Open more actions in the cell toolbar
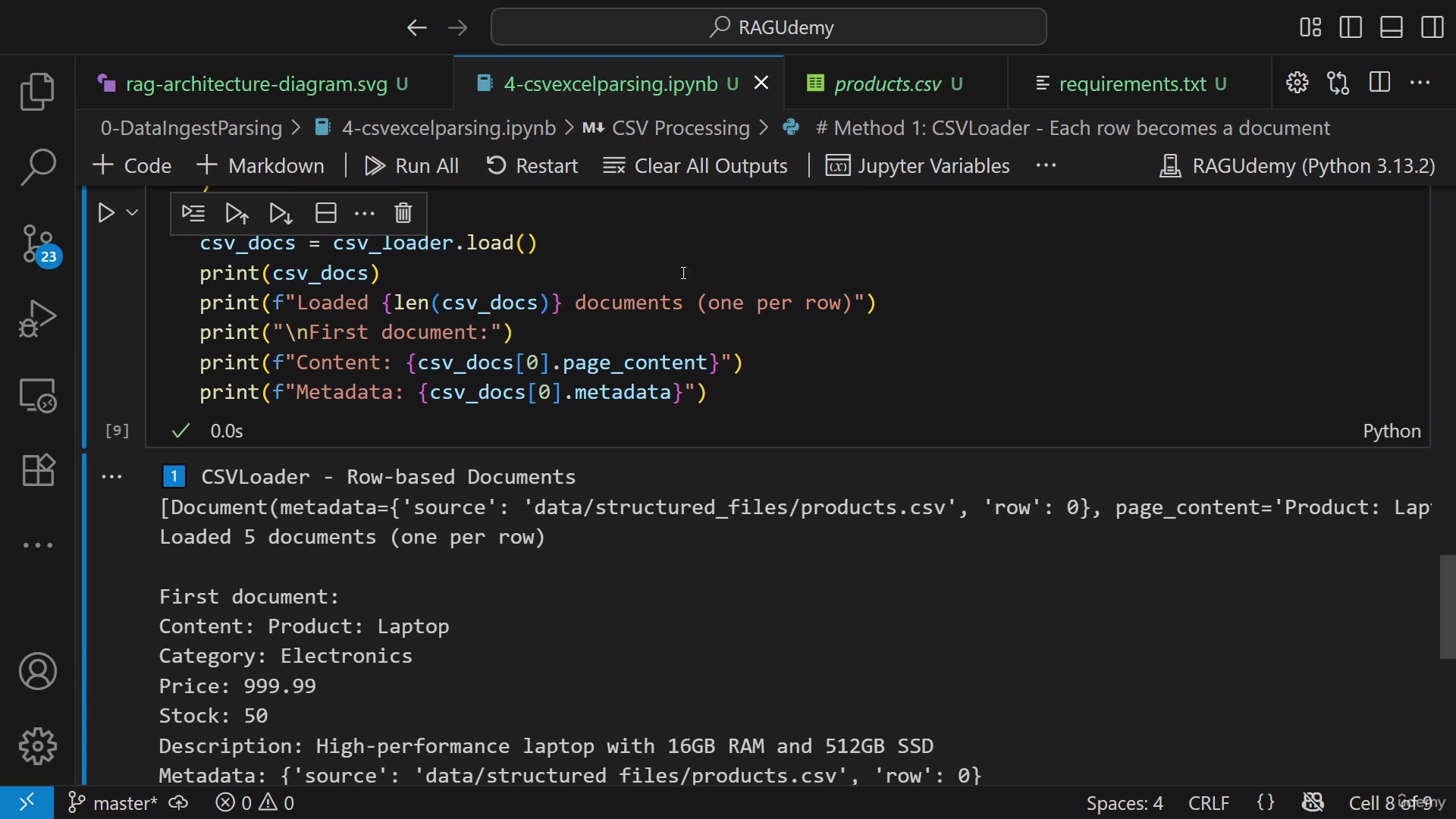The height and width of the screenshot is (819, 1456). click(x=365, y=213)
